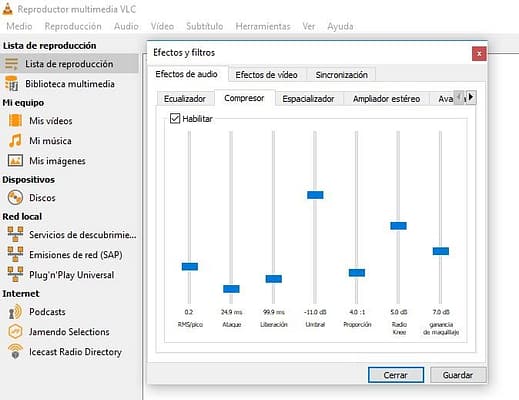The width and height of the screenshot is (519, 400).
Task: Open the Audio menu
Action: [126, 26]
